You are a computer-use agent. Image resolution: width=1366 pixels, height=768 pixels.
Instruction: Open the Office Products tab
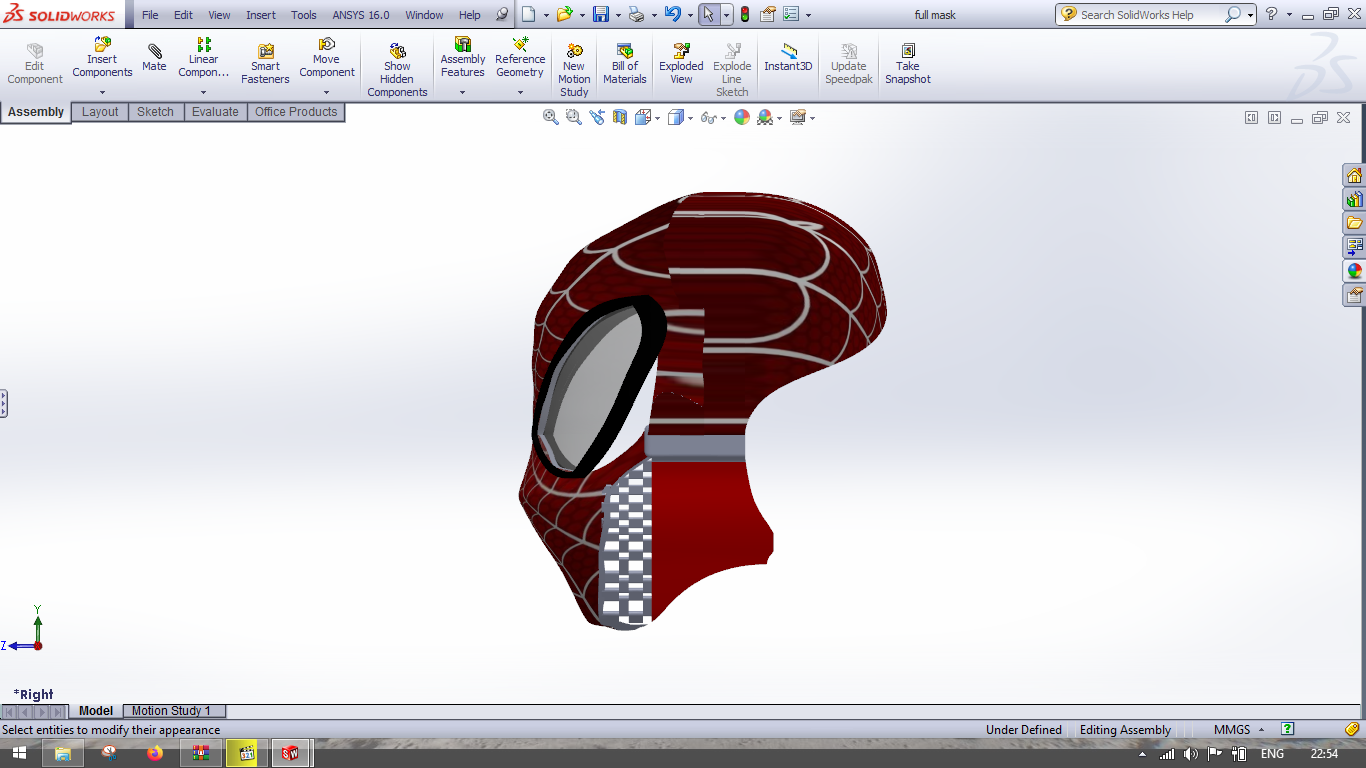pyautogui.click(x=296, y=112)
